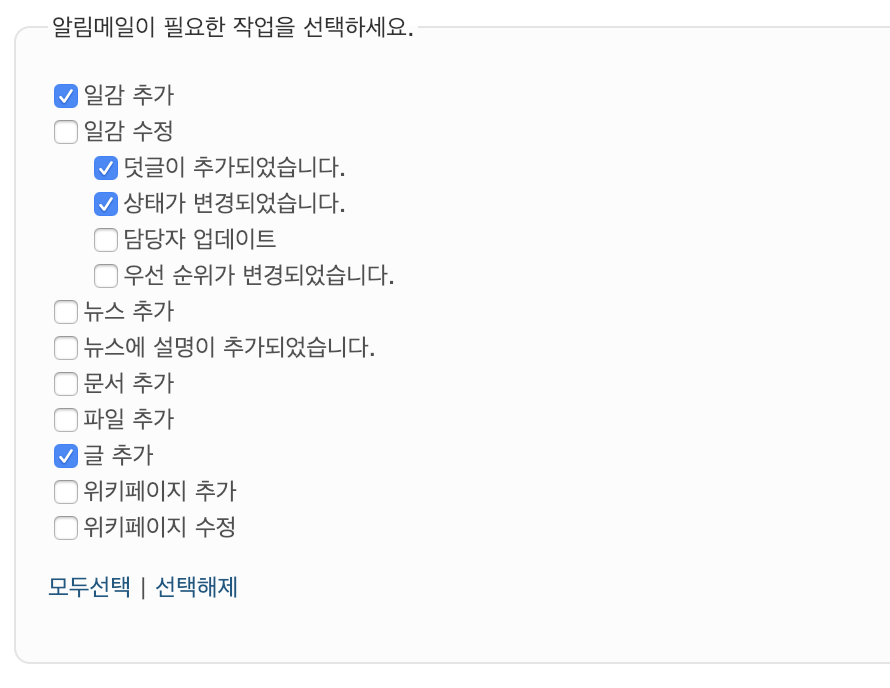Click the '담당자 업데이트' label text
The image size is (890, 688).
[x=199, y=240]
